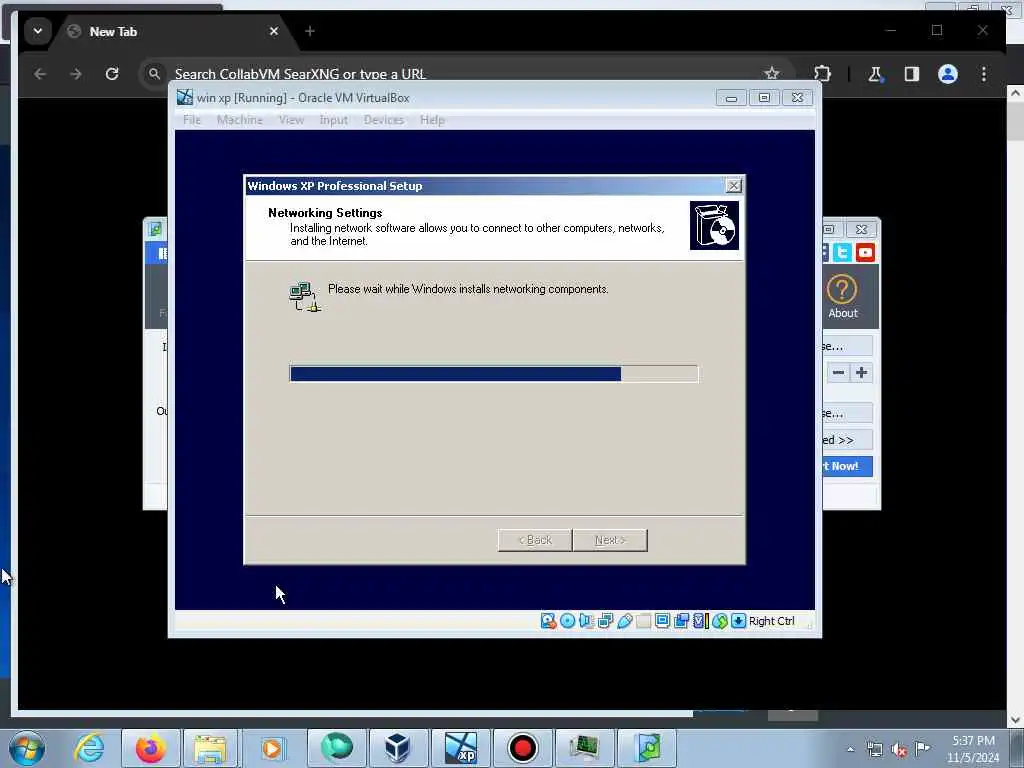Click the muted volume icon in system tray

click(x=899, y=750)
